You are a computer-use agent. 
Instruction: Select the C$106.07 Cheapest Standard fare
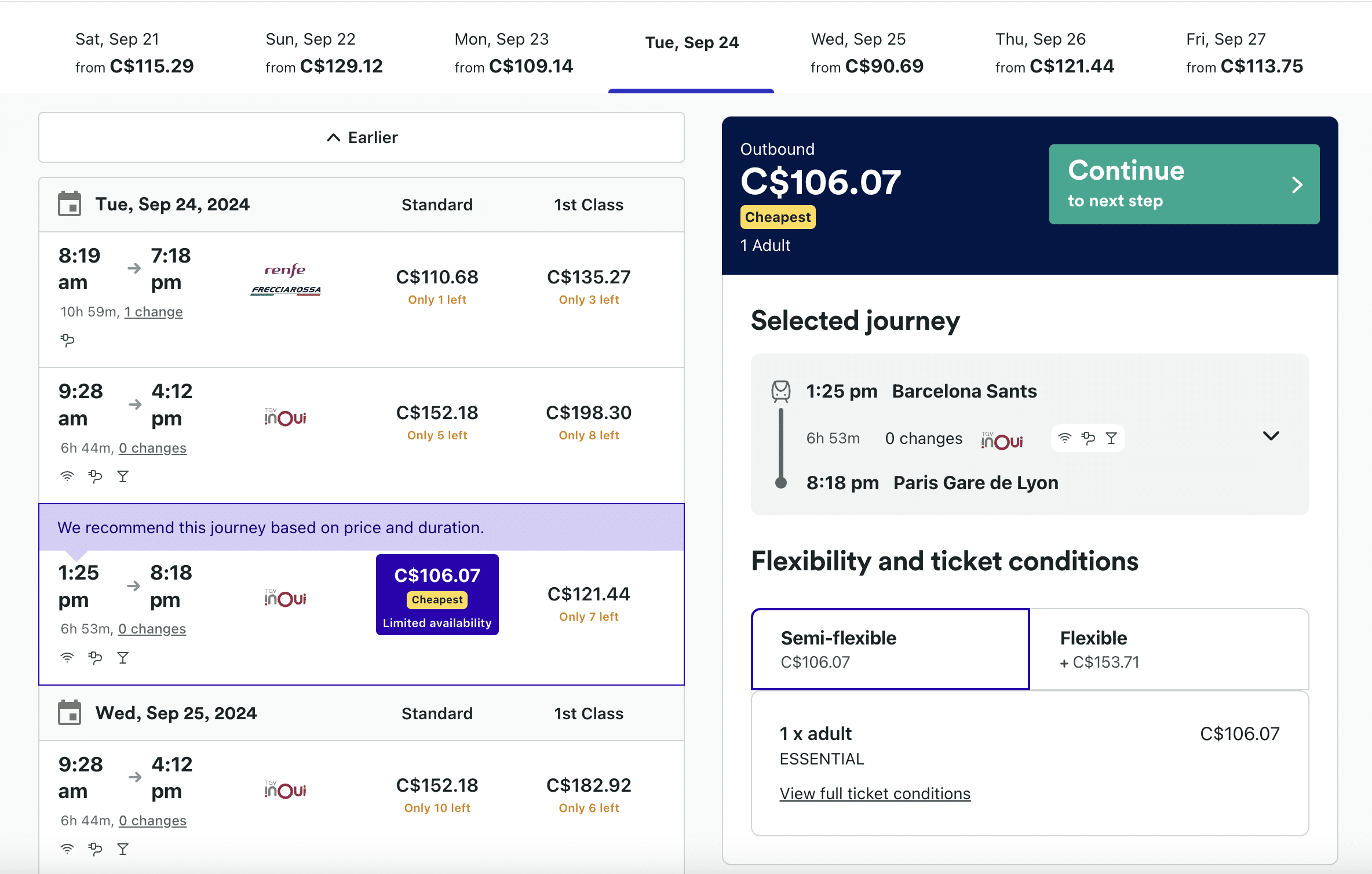[x=437, y=595]
